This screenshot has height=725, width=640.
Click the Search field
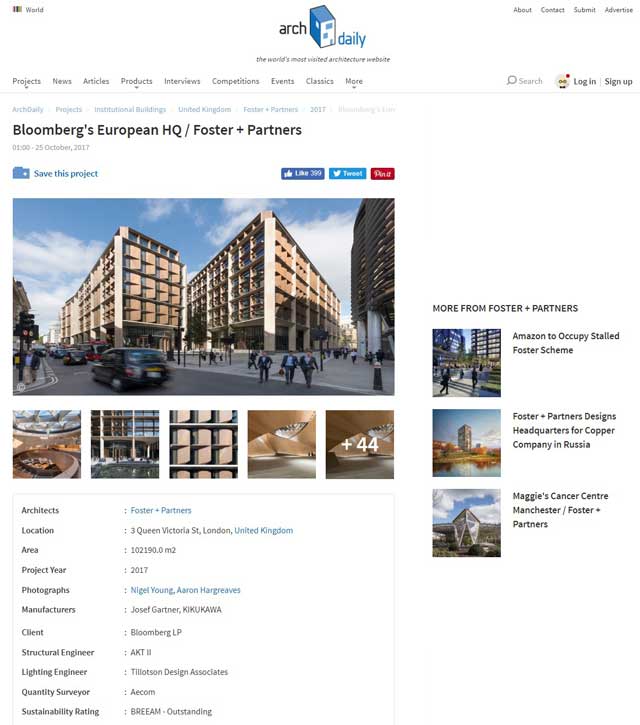(524, 81)
